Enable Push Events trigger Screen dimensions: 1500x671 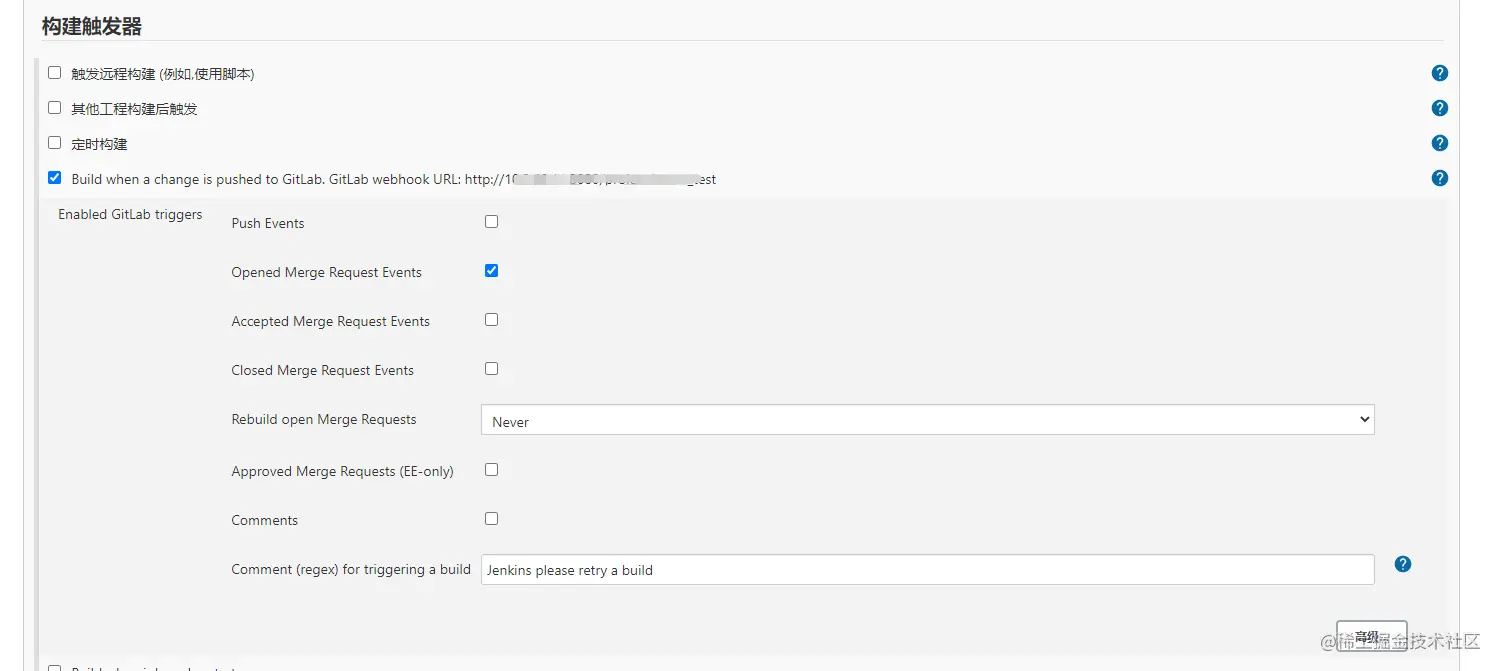491,222
